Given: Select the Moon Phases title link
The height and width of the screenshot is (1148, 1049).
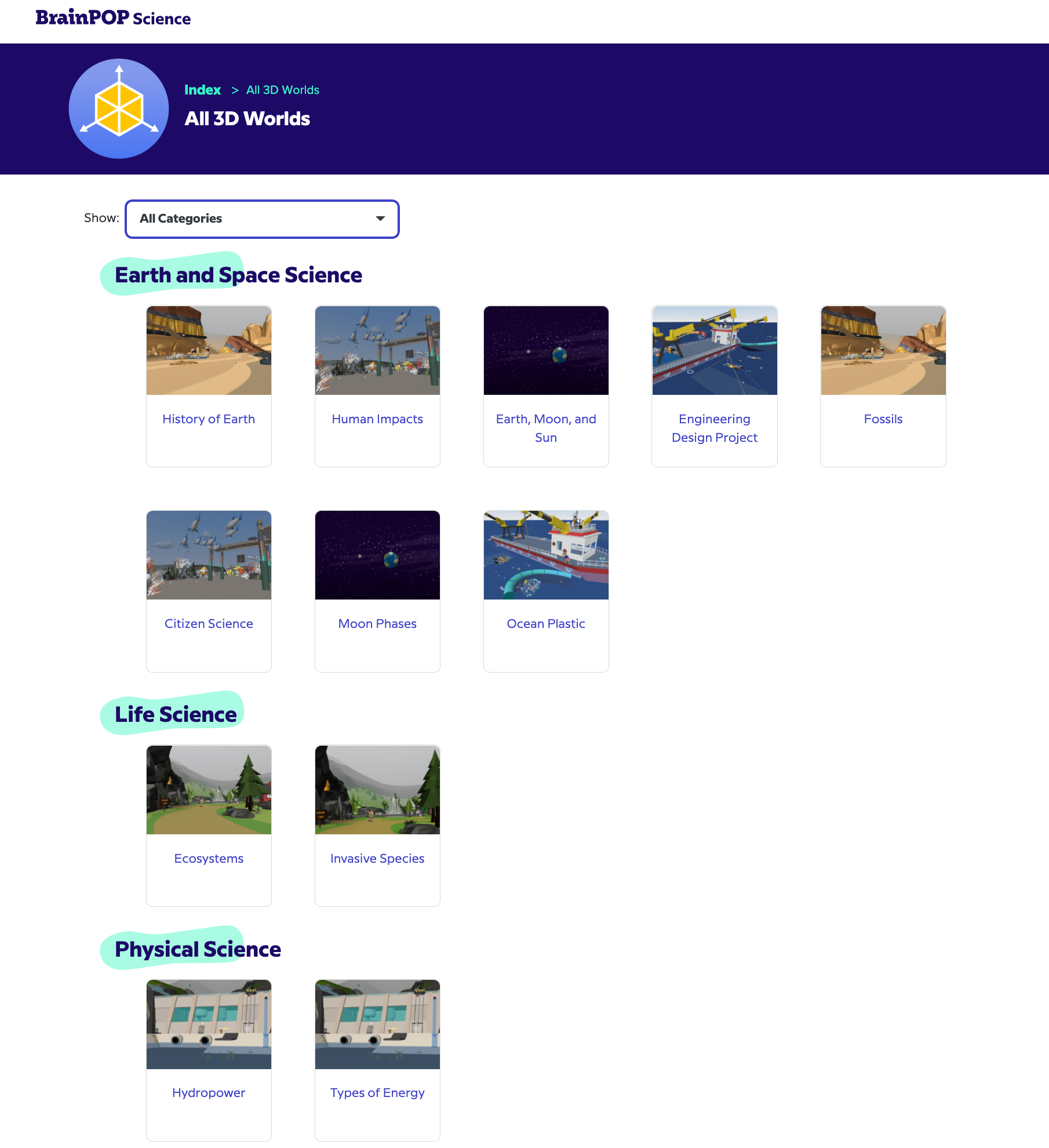Looking at the screenshot, I should click(377, 624).
